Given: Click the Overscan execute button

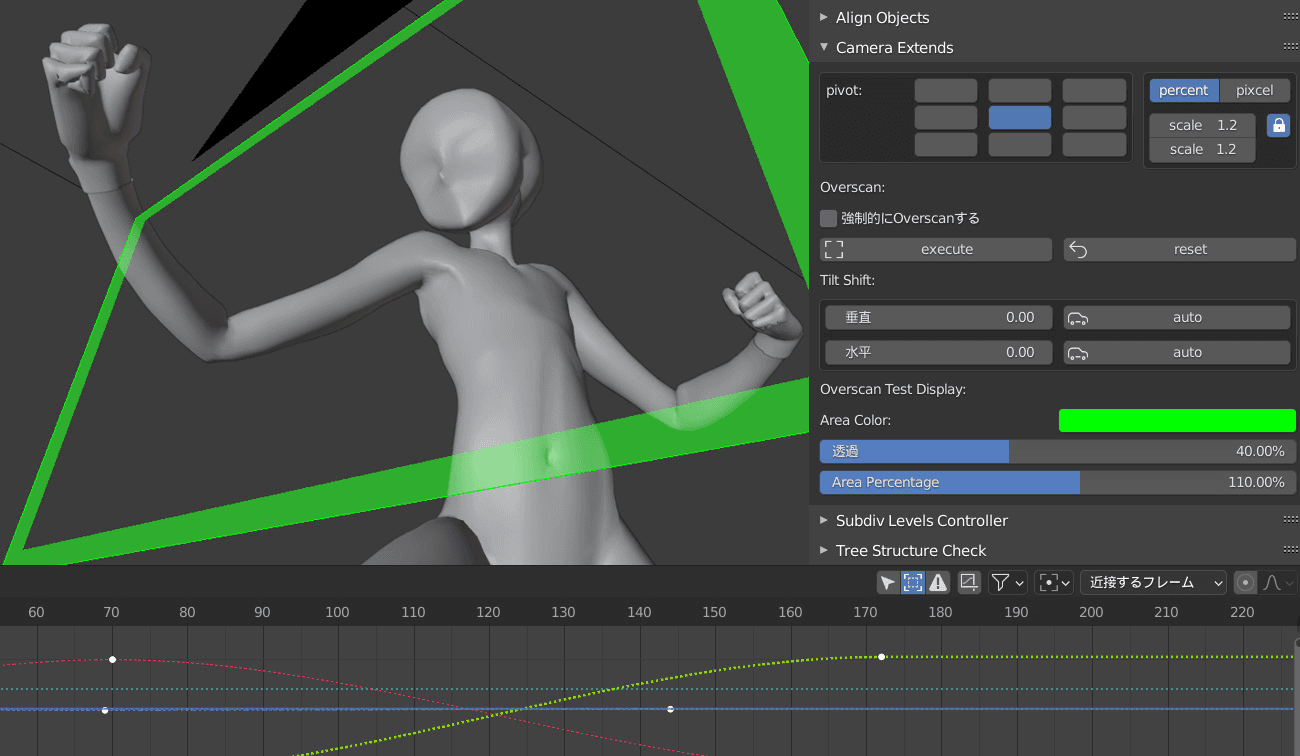Looking at the screenshot, I should click(x=936, y=249).
